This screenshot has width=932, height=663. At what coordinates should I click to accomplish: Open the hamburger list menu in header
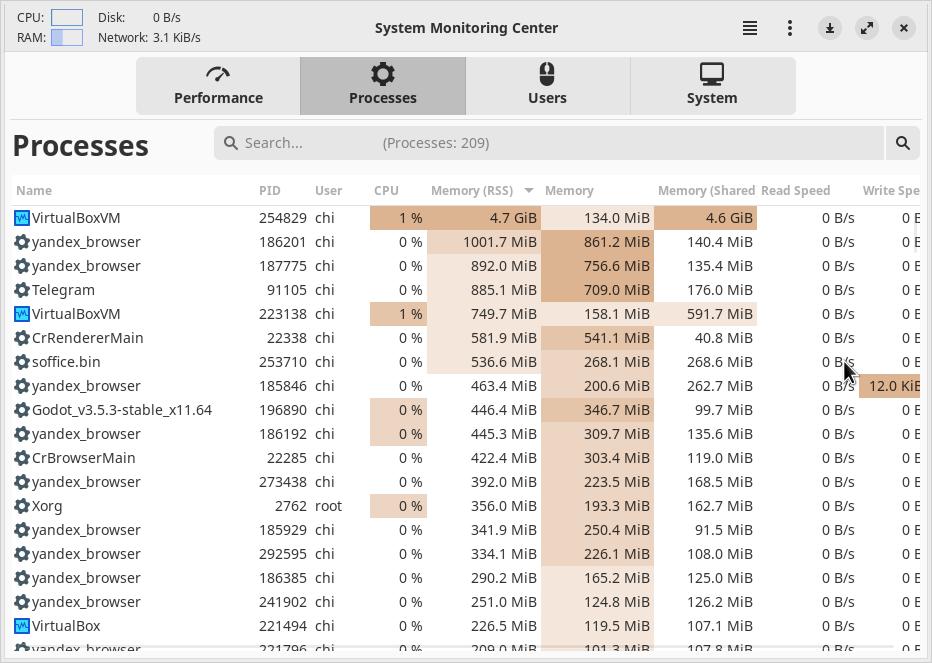pyautogui.click(x=750, y=28)
